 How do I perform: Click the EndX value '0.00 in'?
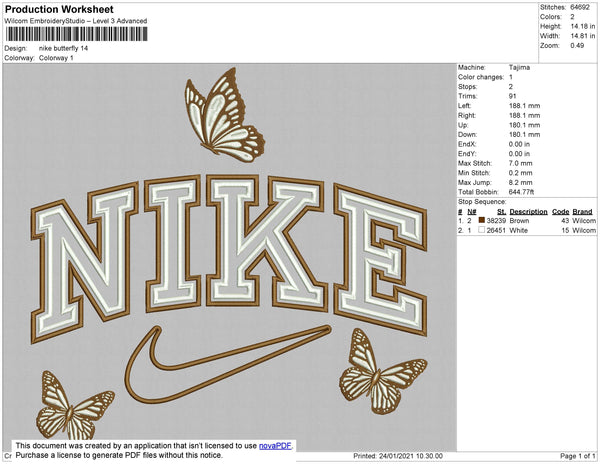pyautogui.click(x=519, y=144)
